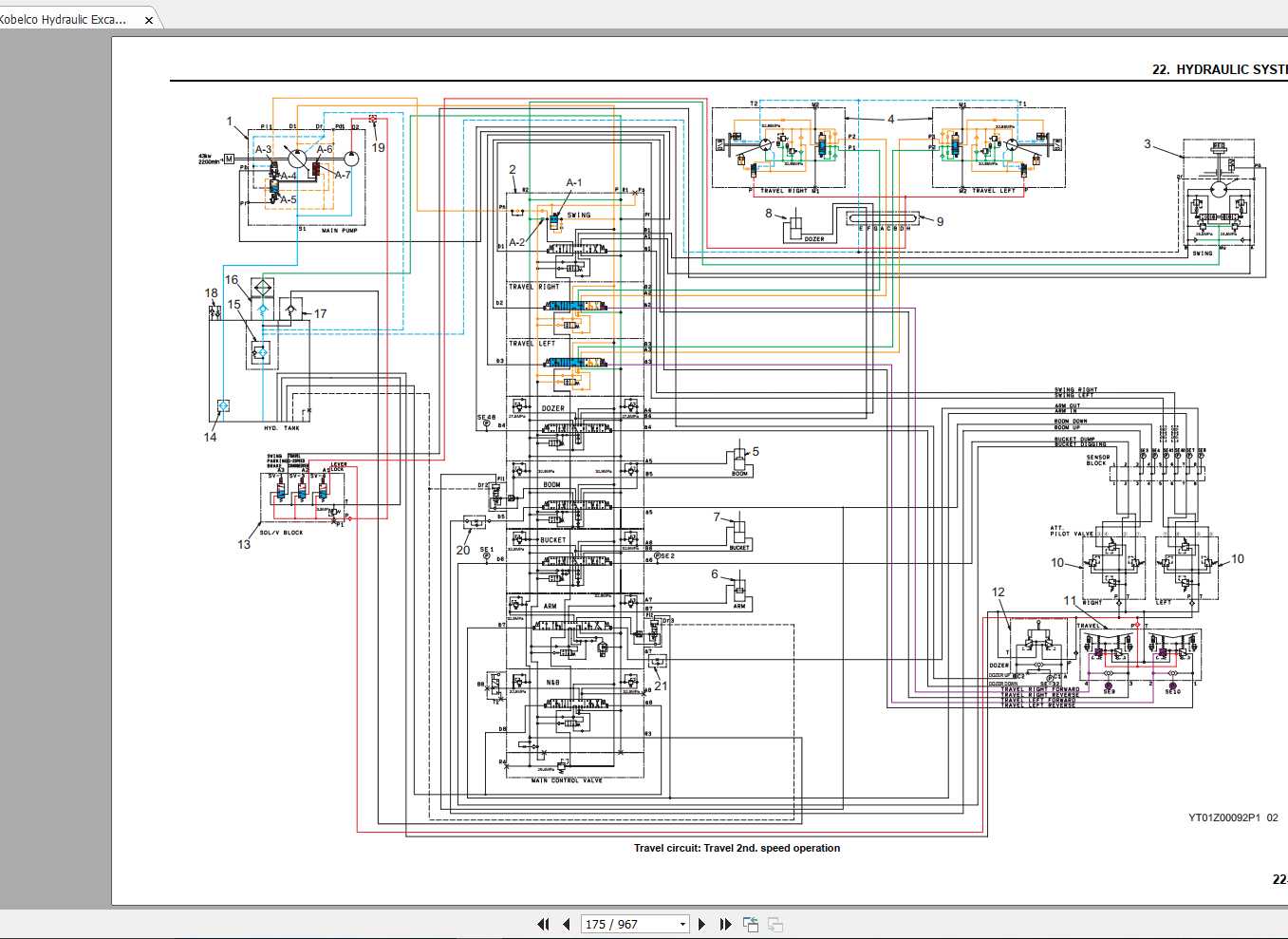Click the 175 / 967 page number field
Image resolution: width=1288 pixels, height=939 pixels.
[626, 924]
